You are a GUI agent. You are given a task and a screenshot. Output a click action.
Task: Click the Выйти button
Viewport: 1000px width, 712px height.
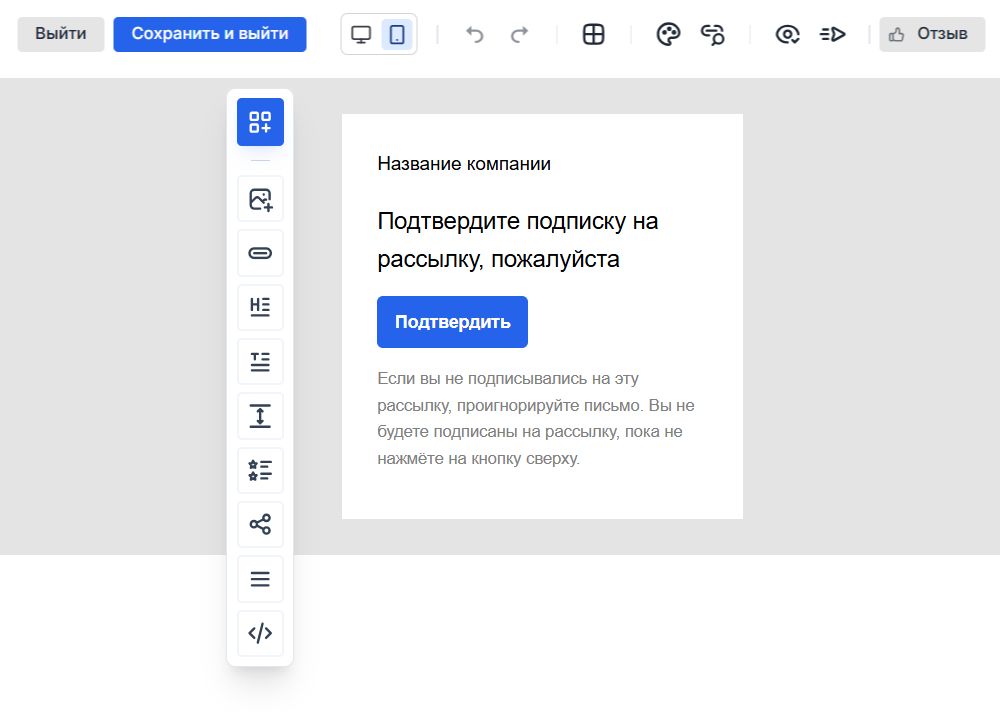click(x=61, y=34)
